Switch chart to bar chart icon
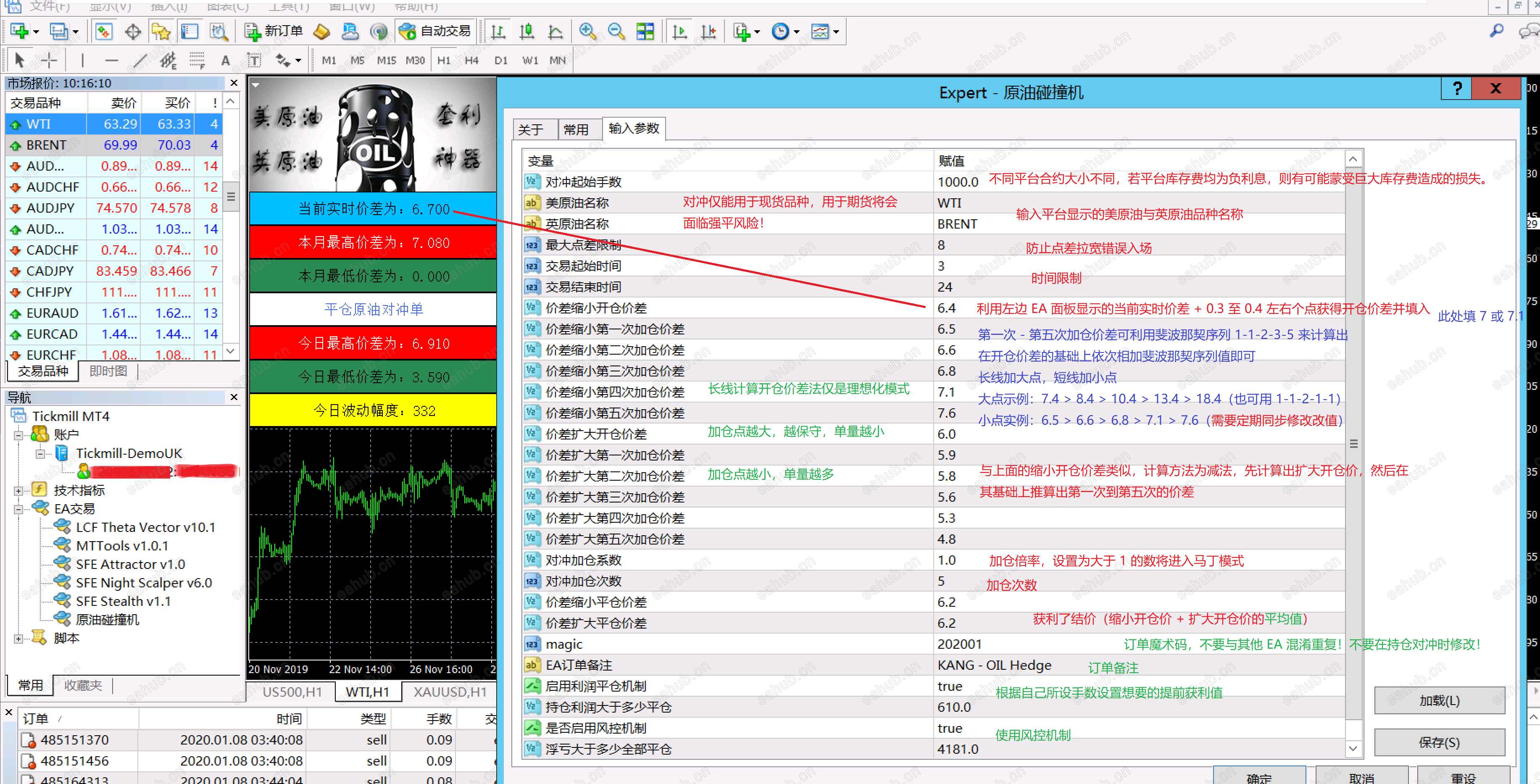This screenshot has height=784, width=1540. coord(498,31)
